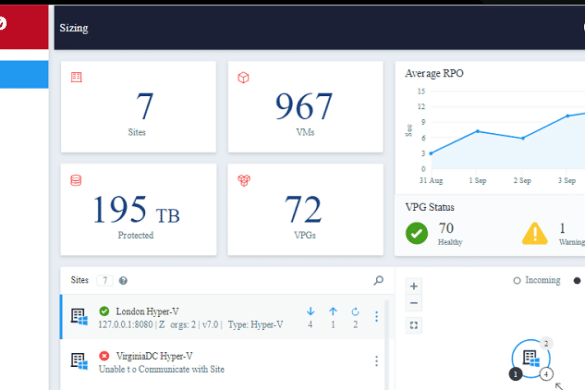
Task: Click the Sites count badge 7
Action: [105, 280]
